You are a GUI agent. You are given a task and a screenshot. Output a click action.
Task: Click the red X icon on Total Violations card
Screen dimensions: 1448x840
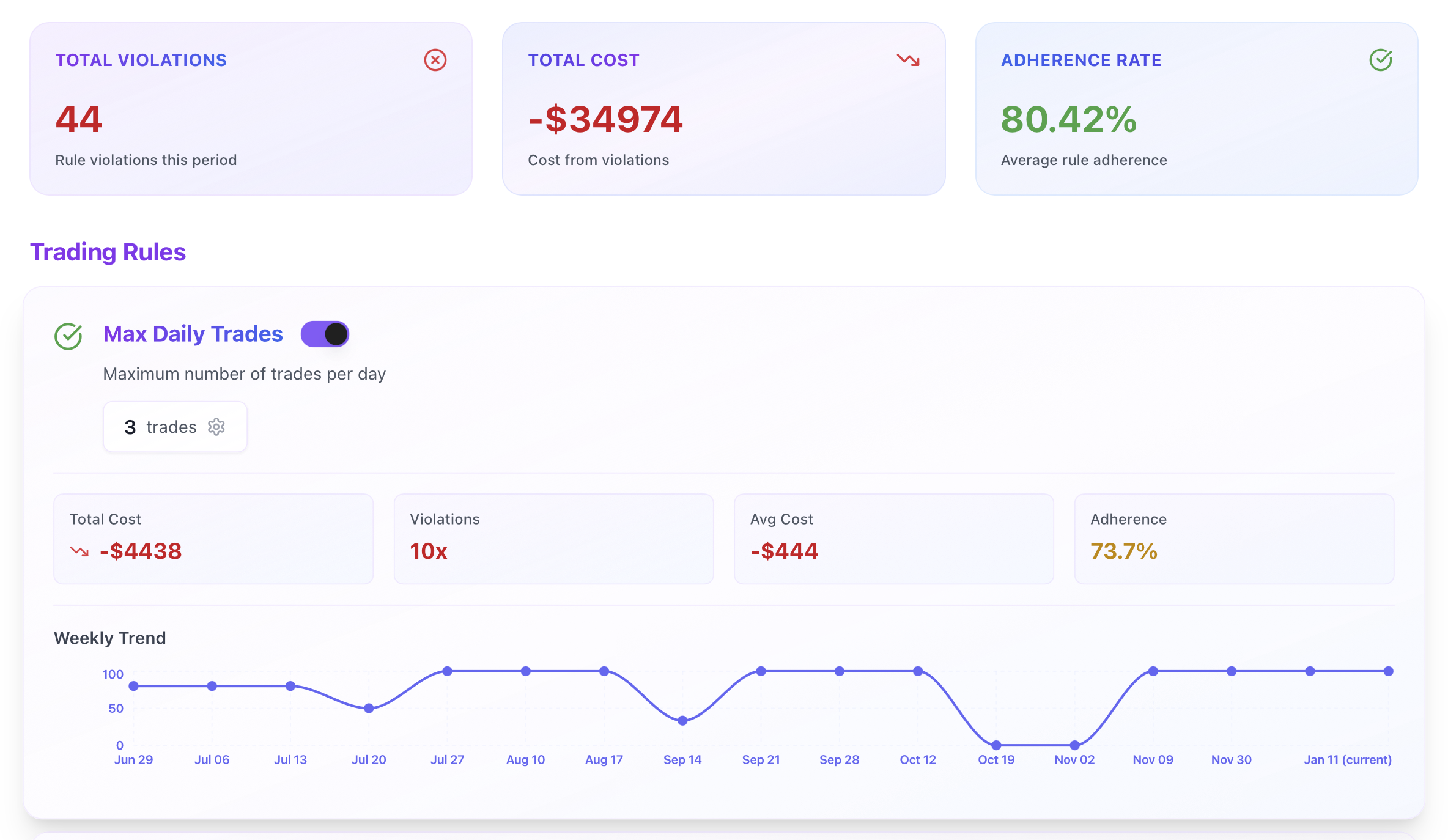coord(435,60)
